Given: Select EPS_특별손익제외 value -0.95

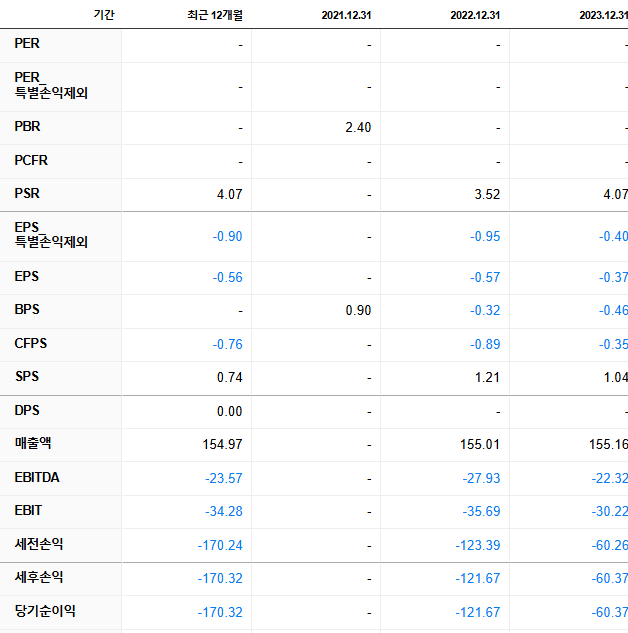Looking at the screenshot, I should (485, 237).
